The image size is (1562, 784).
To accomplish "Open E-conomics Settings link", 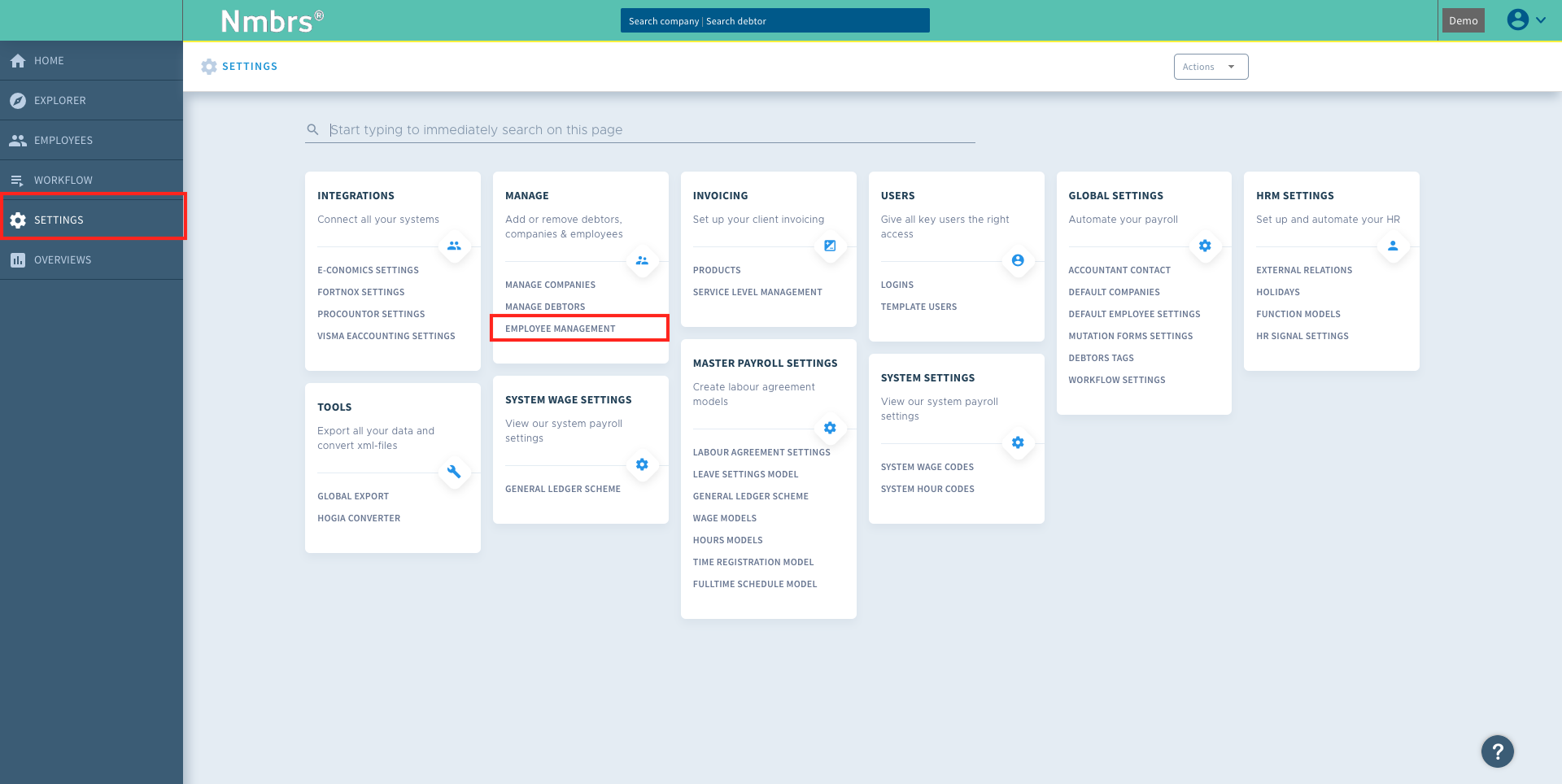I will [x=368, y=270].
